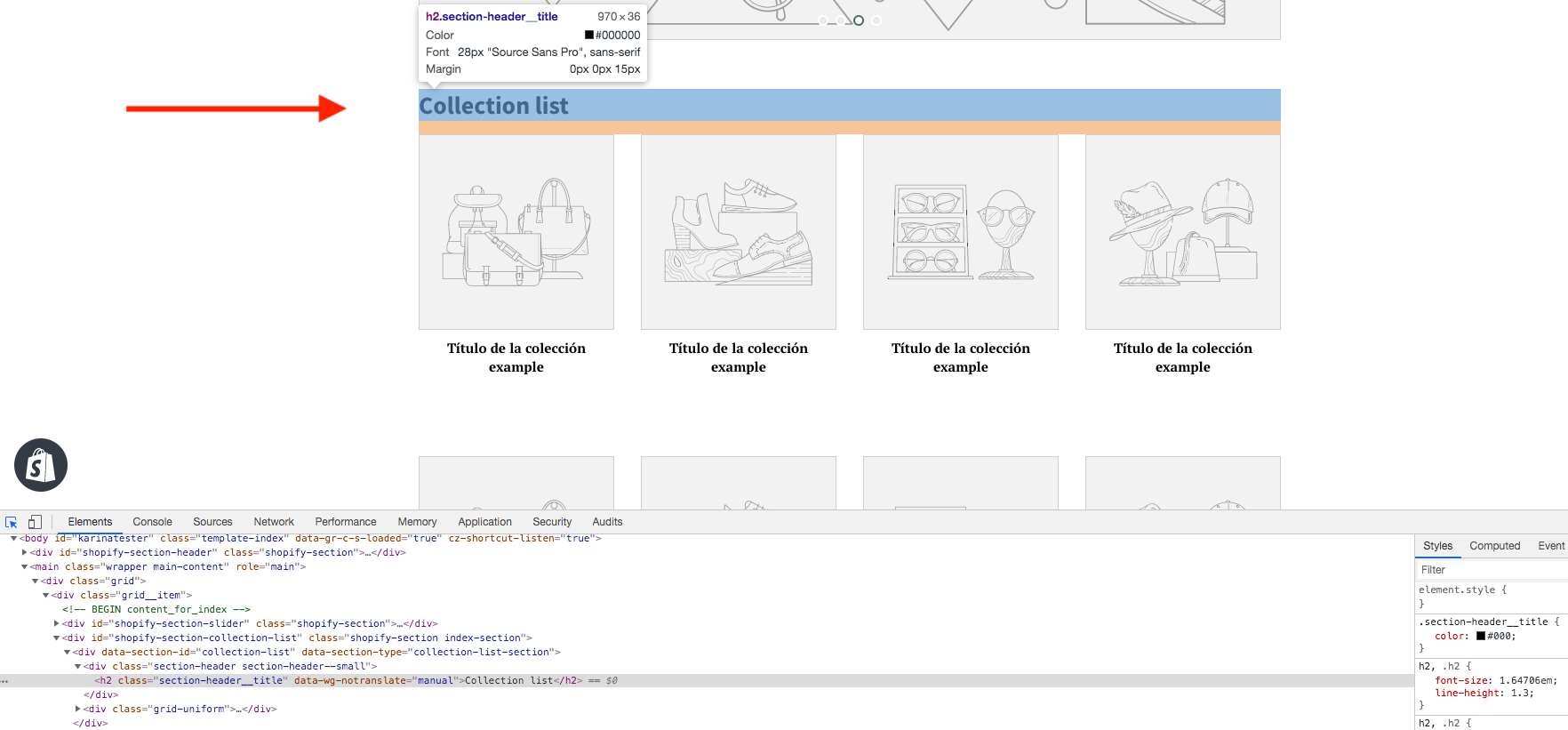Expand the shopify-section-header div node
This screenshot has height=730, width=1568.
(24, 553)
